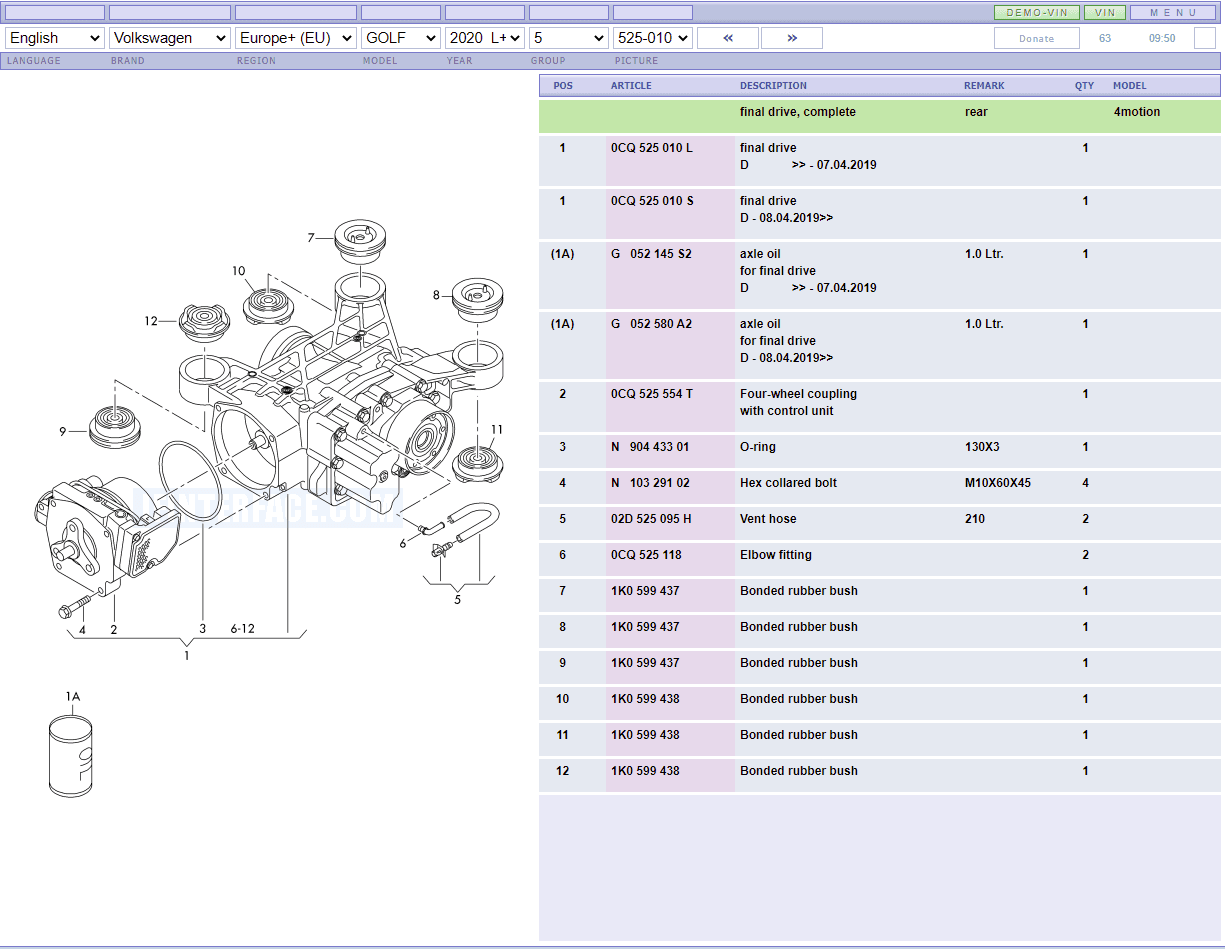Select article 0CQ 525 010 S

(x=652, y=201)
